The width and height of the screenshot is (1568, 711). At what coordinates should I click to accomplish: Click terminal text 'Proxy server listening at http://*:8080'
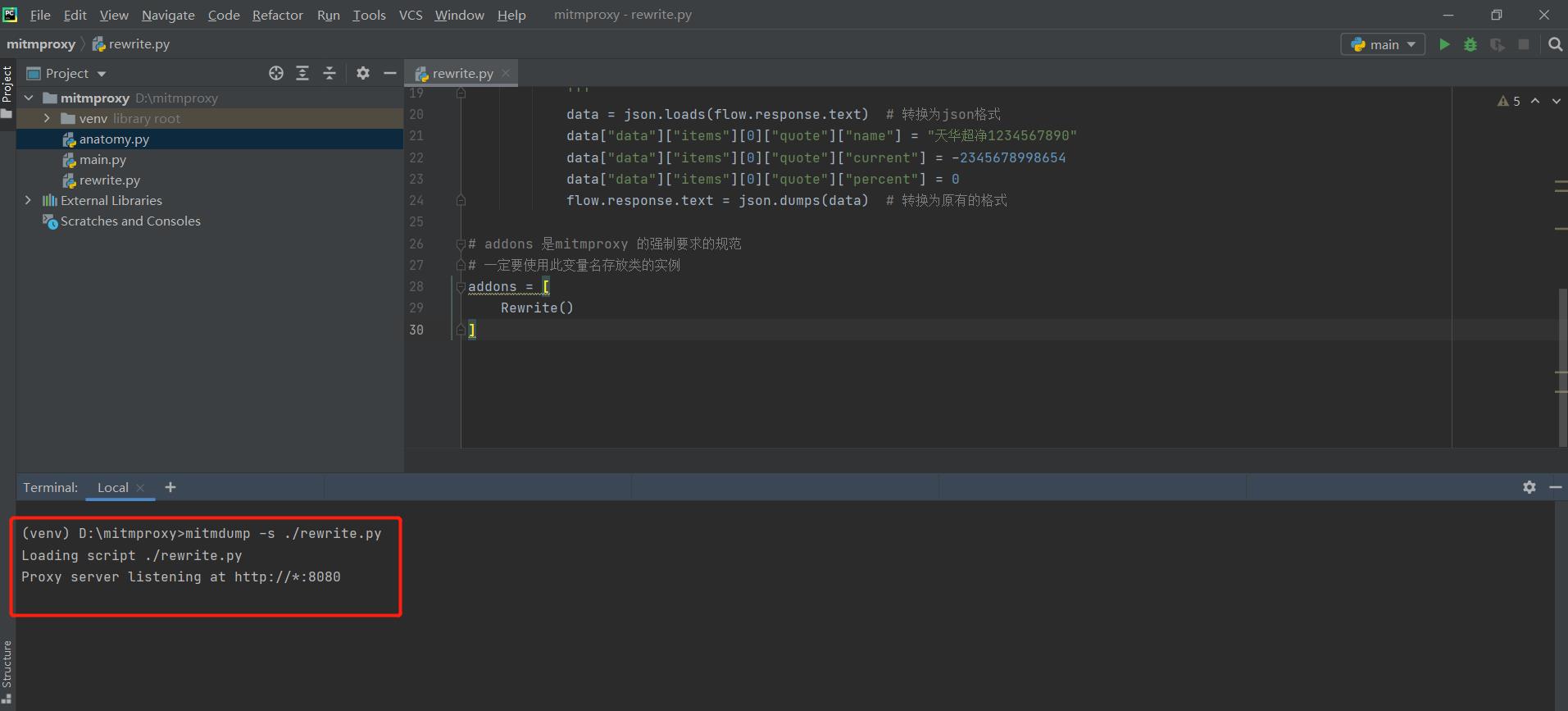click(x=181, y=577)
